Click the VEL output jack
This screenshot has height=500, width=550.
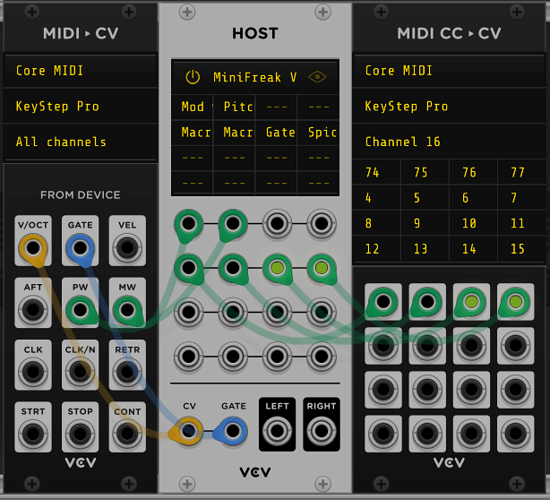(x=127, y=248)
